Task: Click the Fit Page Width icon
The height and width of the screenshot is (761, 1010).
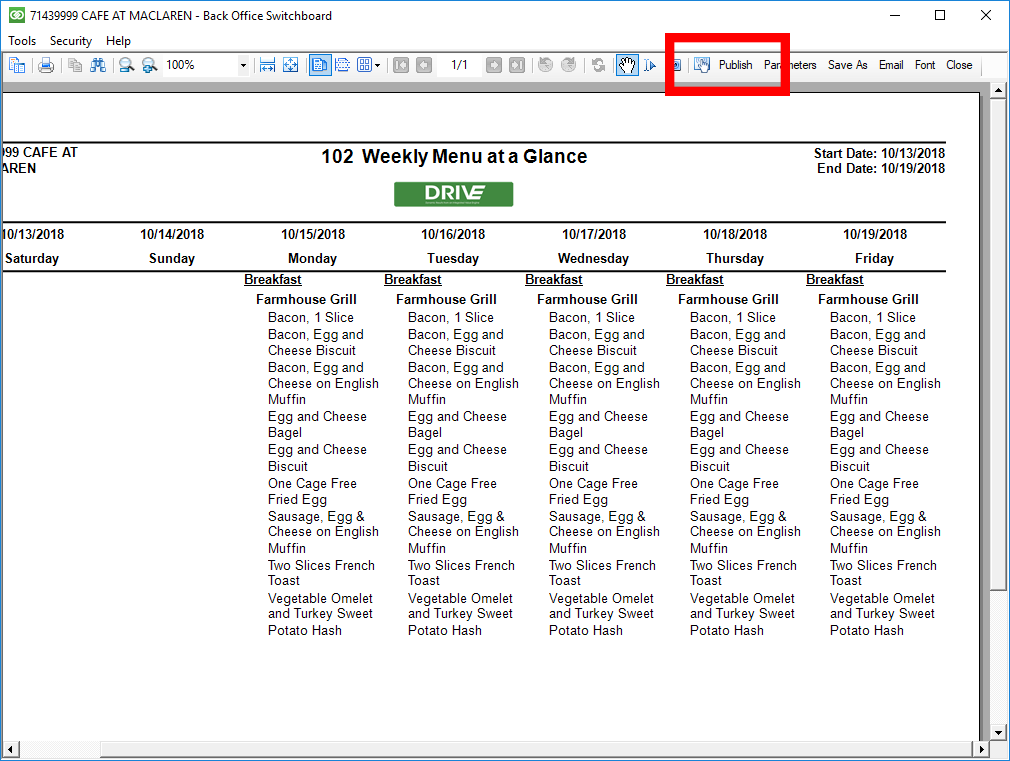Action: 268,65
